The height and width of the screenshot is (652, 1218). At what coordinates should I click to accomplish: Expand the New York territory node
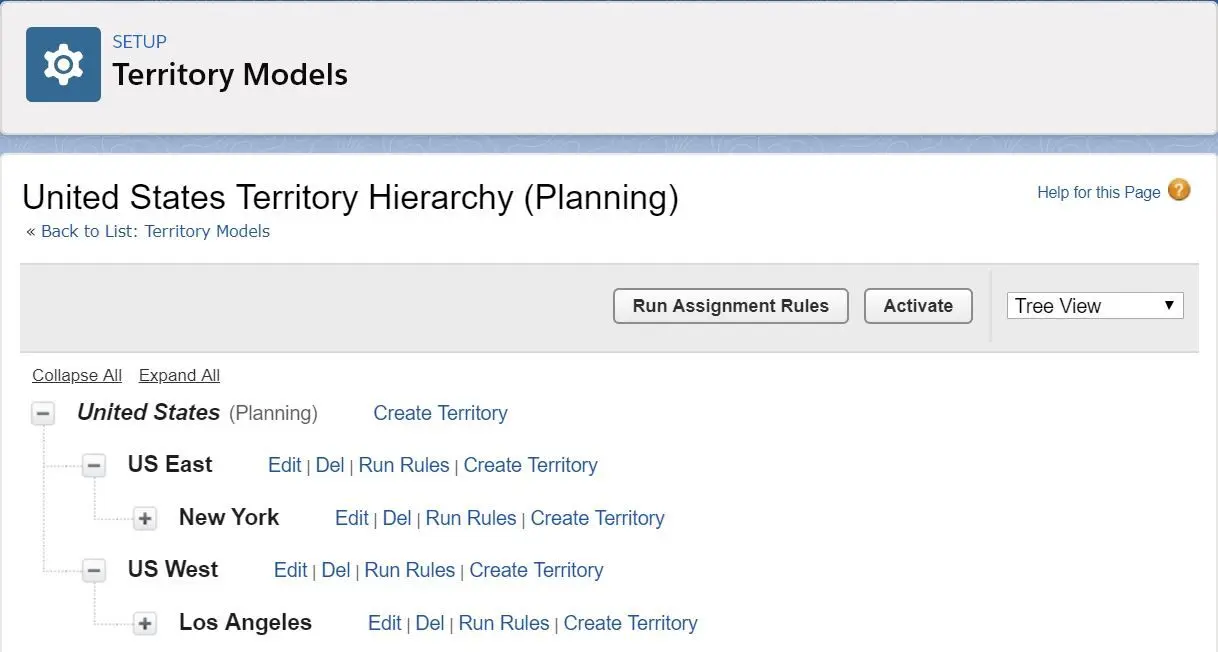click(x=145, y=519)
